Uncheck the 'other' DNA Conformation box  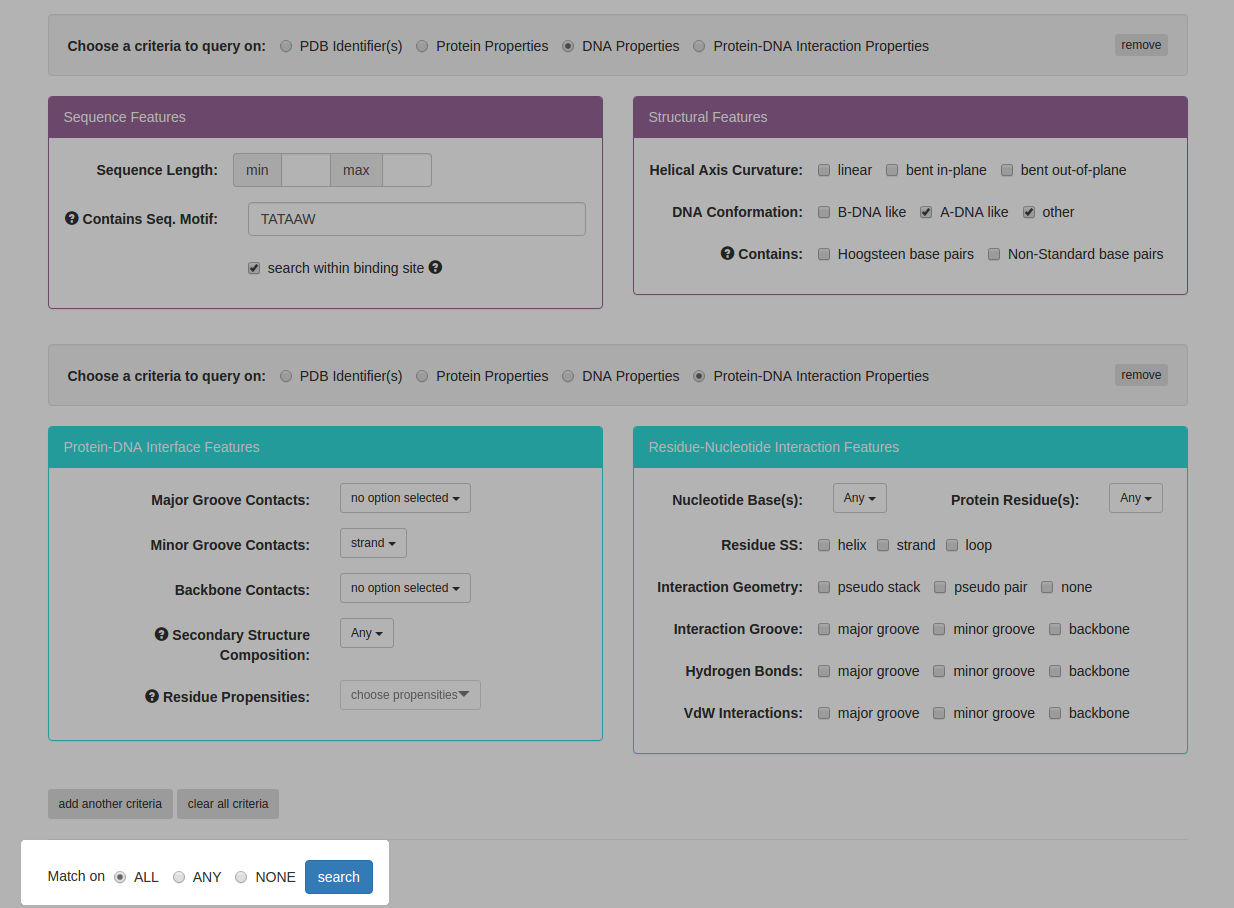click(x=1029, y=212)
